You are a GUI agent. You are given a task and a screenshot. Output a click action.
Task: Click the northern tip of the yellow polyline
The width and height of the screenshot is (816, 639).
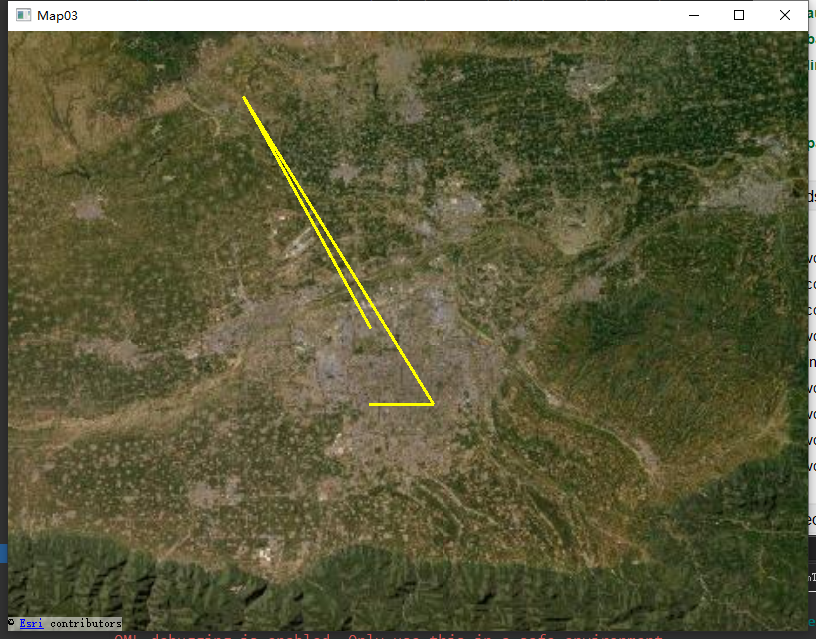click(245, 97)
